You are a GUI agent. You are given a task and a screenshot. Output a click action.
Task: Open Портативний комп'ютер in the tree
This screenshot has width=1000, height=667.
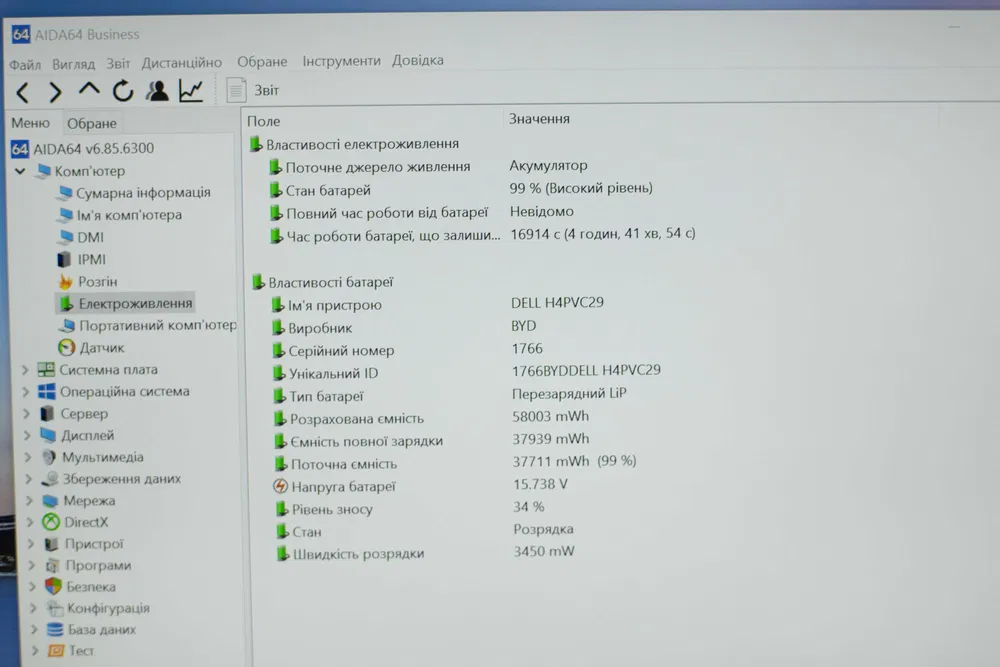pyautogui.click(x=147, y=325)
